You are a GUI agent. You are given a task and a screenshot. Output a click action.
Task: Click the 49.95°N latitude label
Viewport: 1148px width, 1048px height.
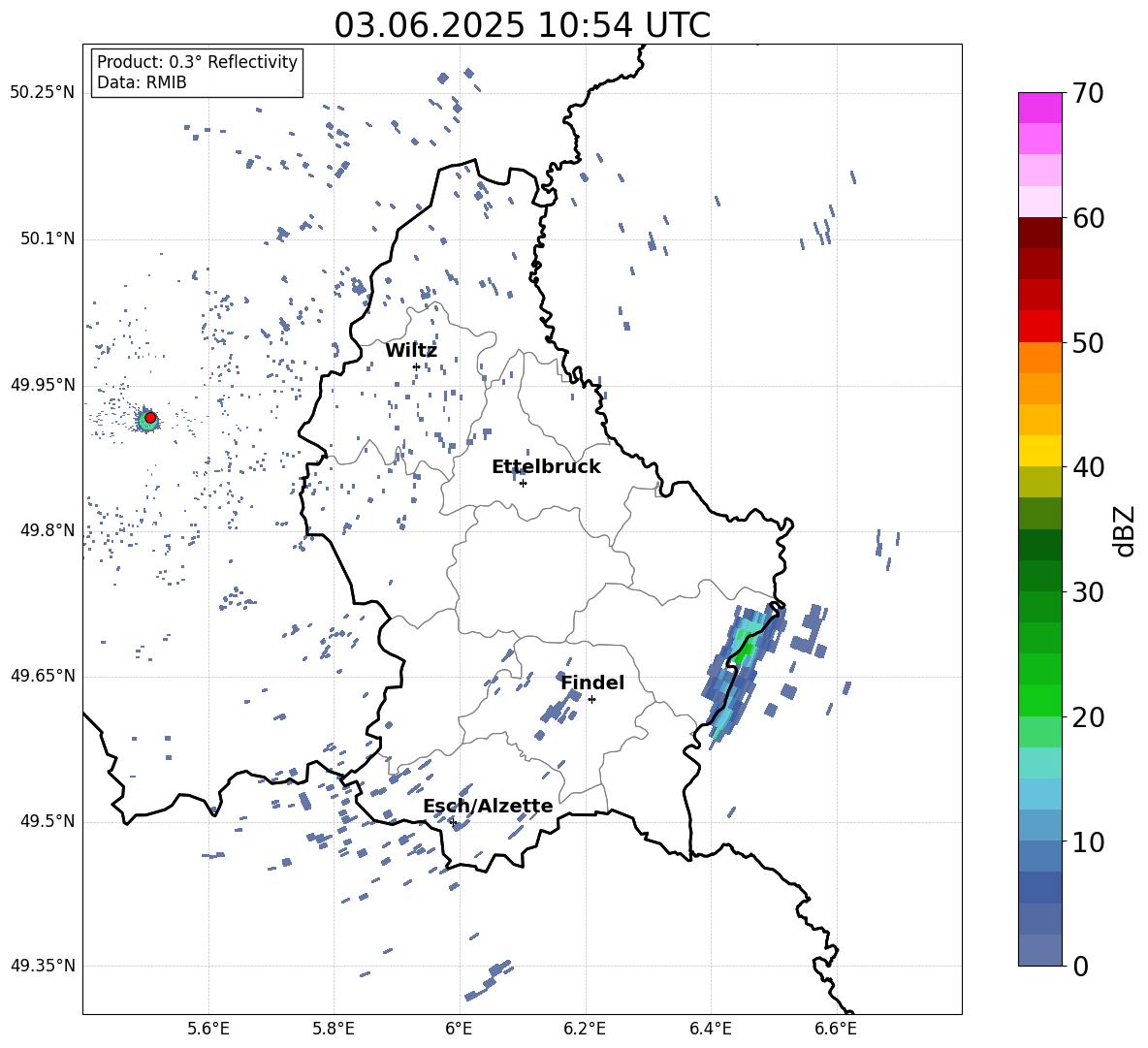pos(43,385)
